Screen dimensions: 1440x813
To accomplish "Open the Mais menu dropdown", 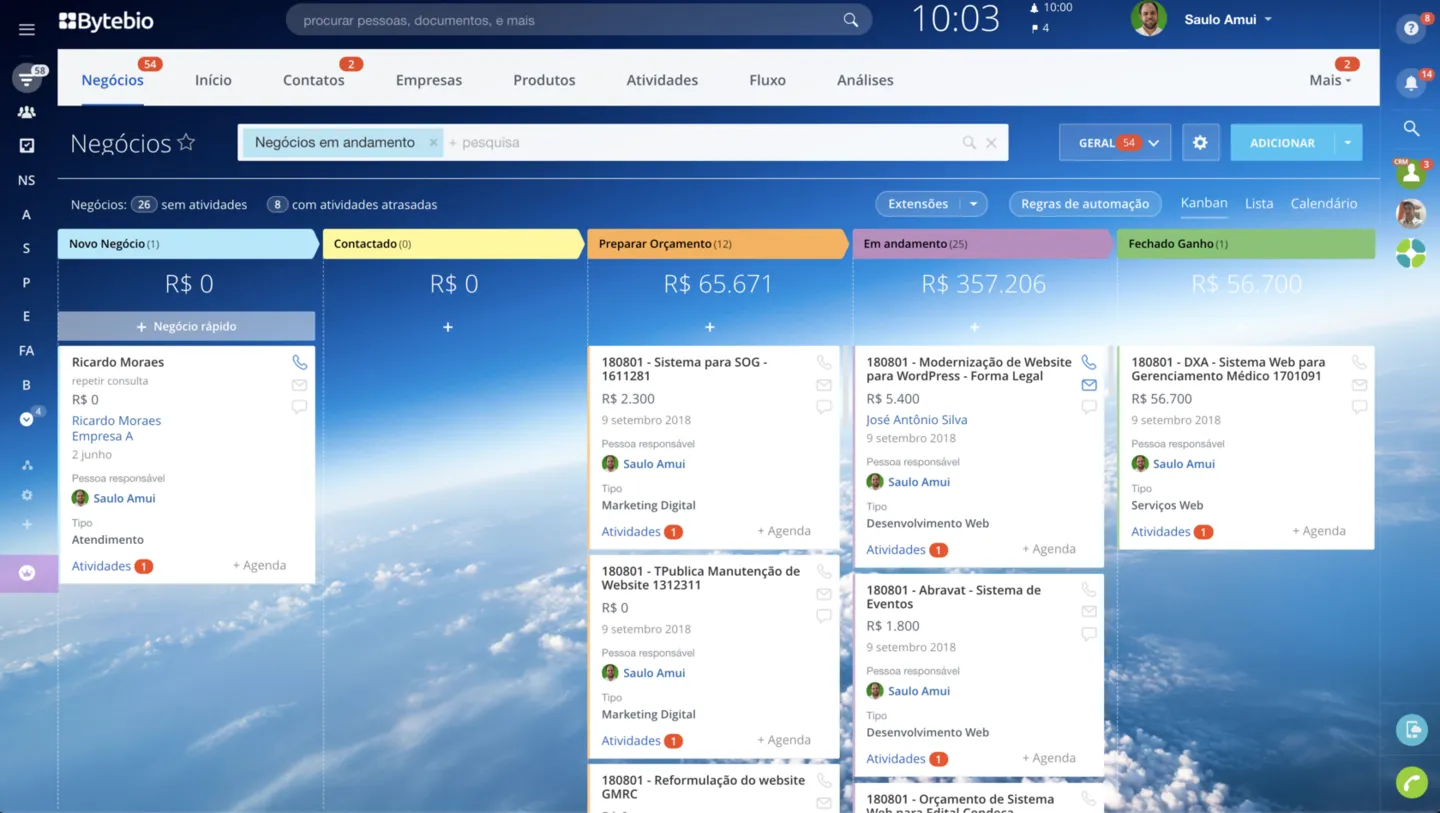I will 1330,80.
